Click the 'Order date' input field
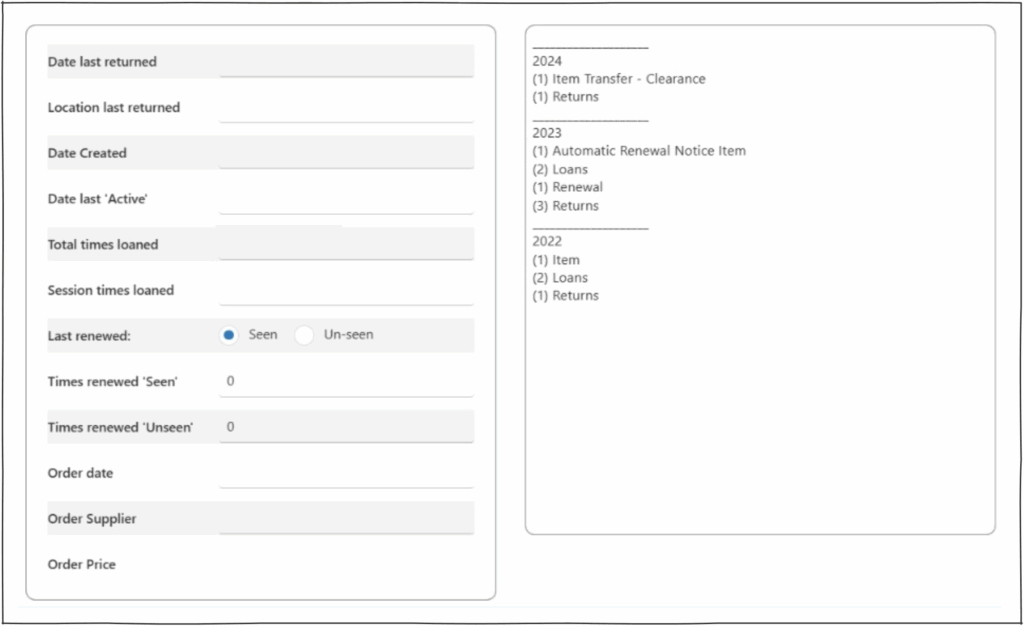This screenshot has width=1024, height=626. tap(346, 473)
